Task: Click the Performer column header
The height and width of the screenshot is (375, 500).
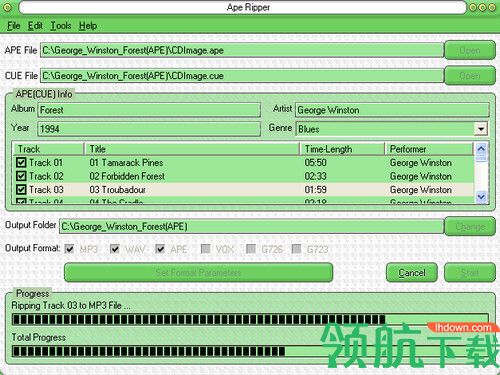Action: pyautogui.click(x=429, y=149)
